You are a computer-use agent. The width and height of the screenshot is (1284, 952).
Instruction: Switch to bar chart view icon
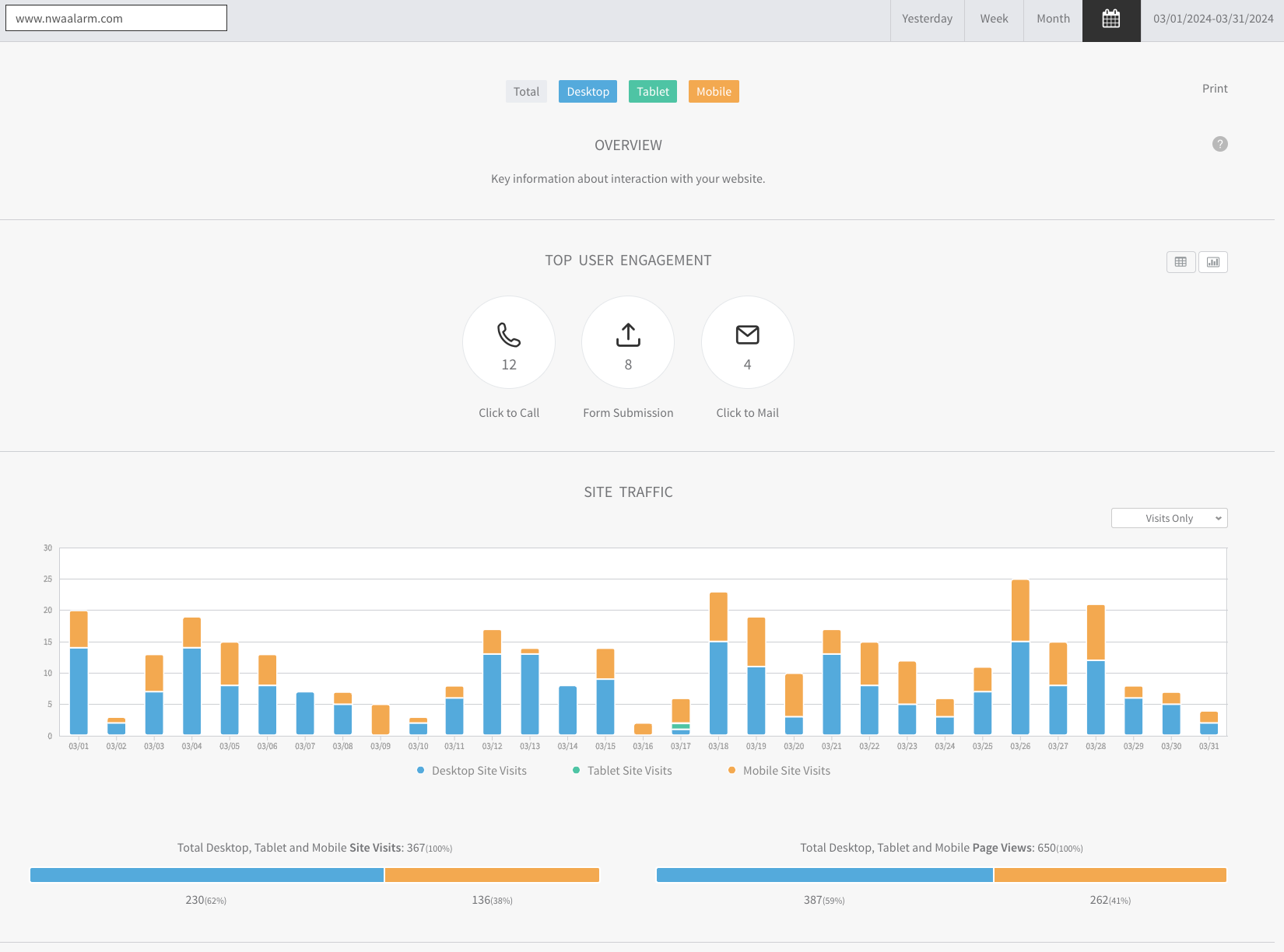point(1212,262)
